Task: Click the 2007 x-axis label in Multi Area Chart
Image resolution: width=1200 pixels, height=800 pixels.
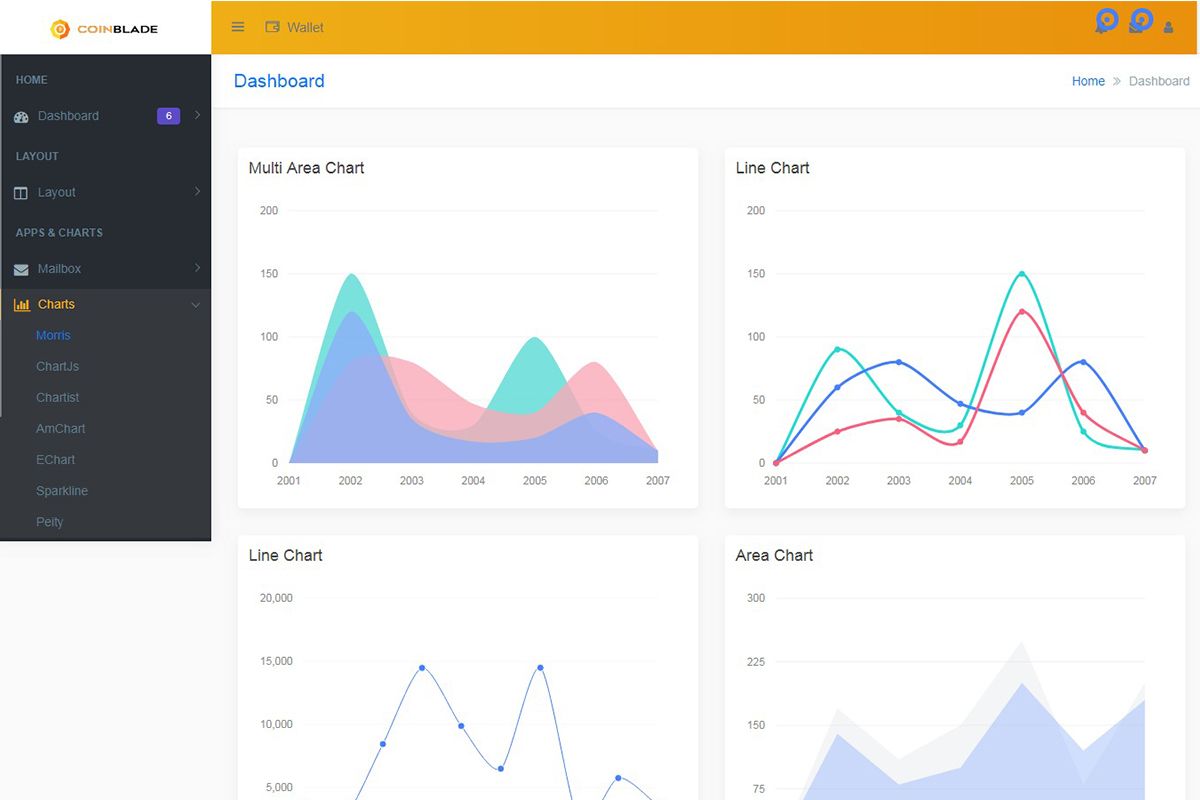Action: (x=657, y=481)
